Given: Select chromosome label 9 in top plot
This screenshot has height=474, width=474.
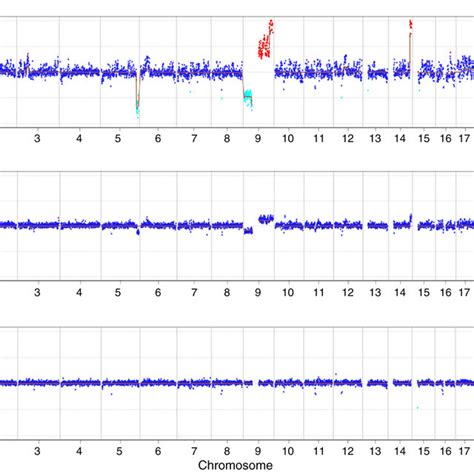Looking at the screenshot, I should (258, 138).
